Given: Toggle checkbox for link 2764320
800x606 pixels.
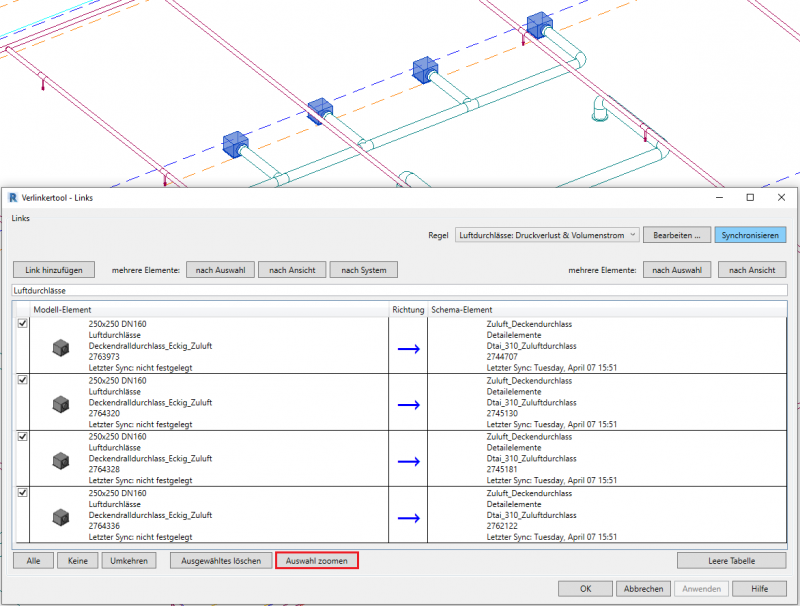Looking at the screenshot, I should pyautogui.click(x=22, y=381).
